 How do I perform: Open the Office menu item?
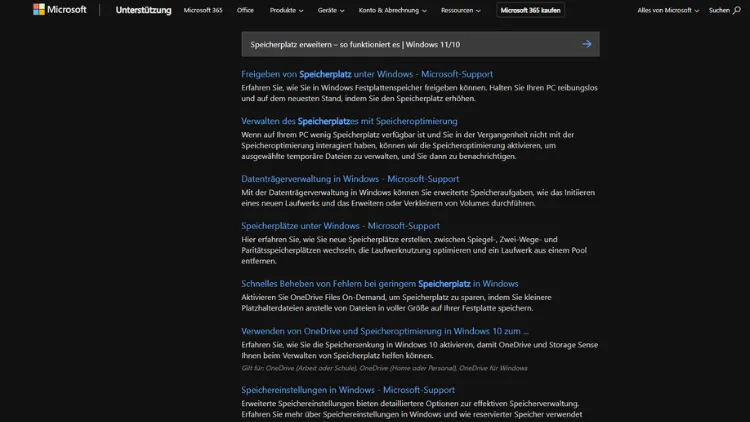pos(245,10)
